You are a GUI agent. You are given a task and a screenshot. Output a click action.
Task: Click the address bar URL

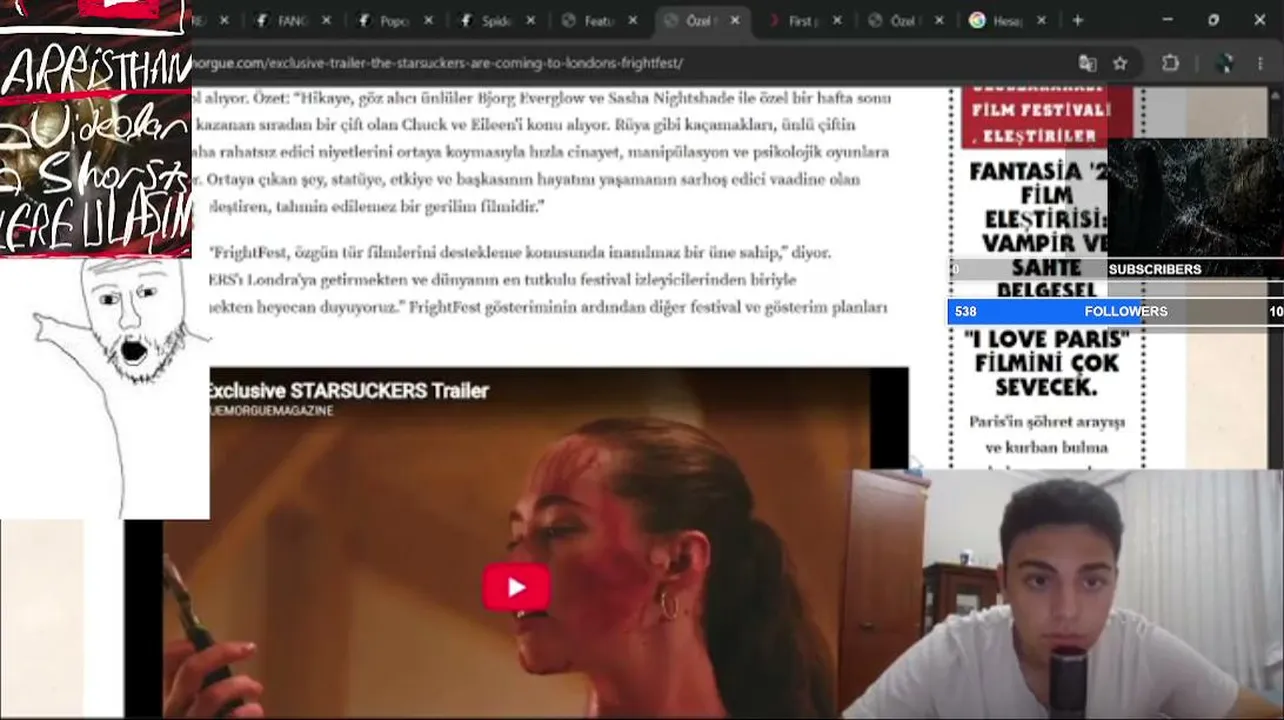click(x=438, y=63)
